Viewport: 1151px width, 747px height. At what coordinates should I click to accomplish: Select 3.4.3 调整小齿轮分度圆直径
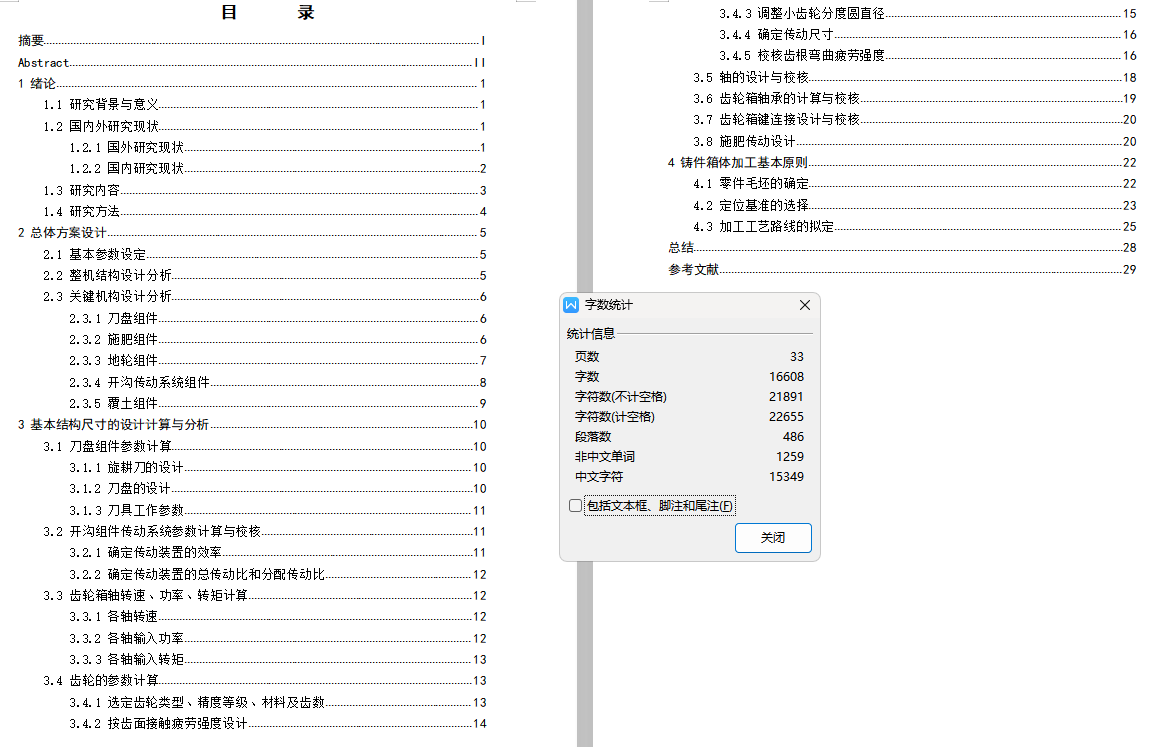click(x=927, y=13)
